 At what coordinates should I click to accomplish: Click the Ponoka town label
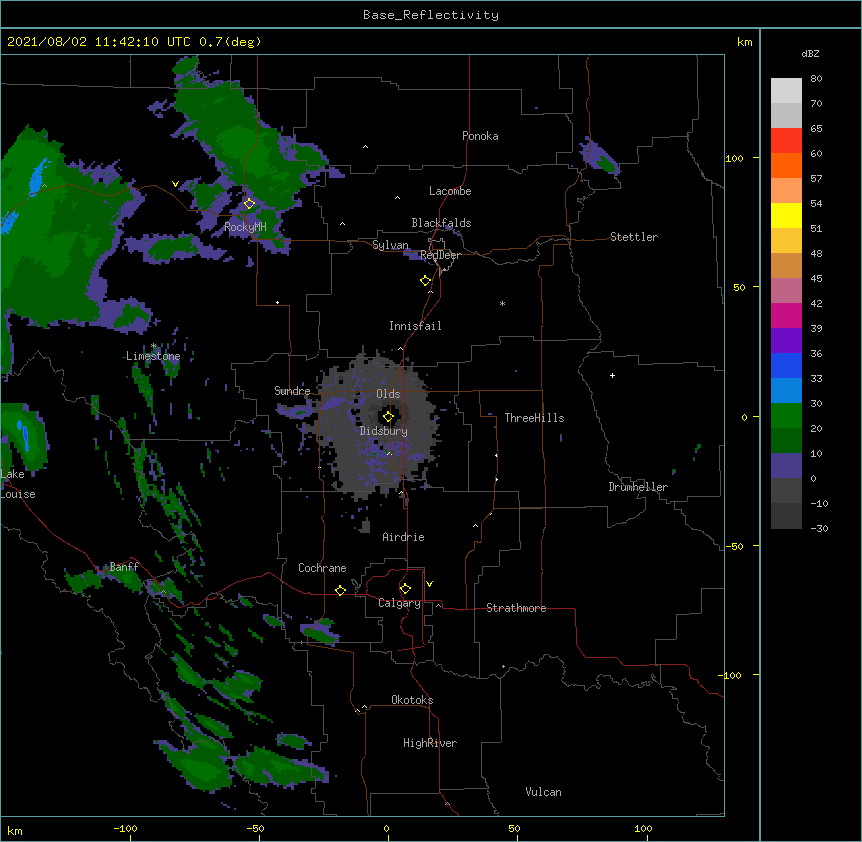(480, 136)
